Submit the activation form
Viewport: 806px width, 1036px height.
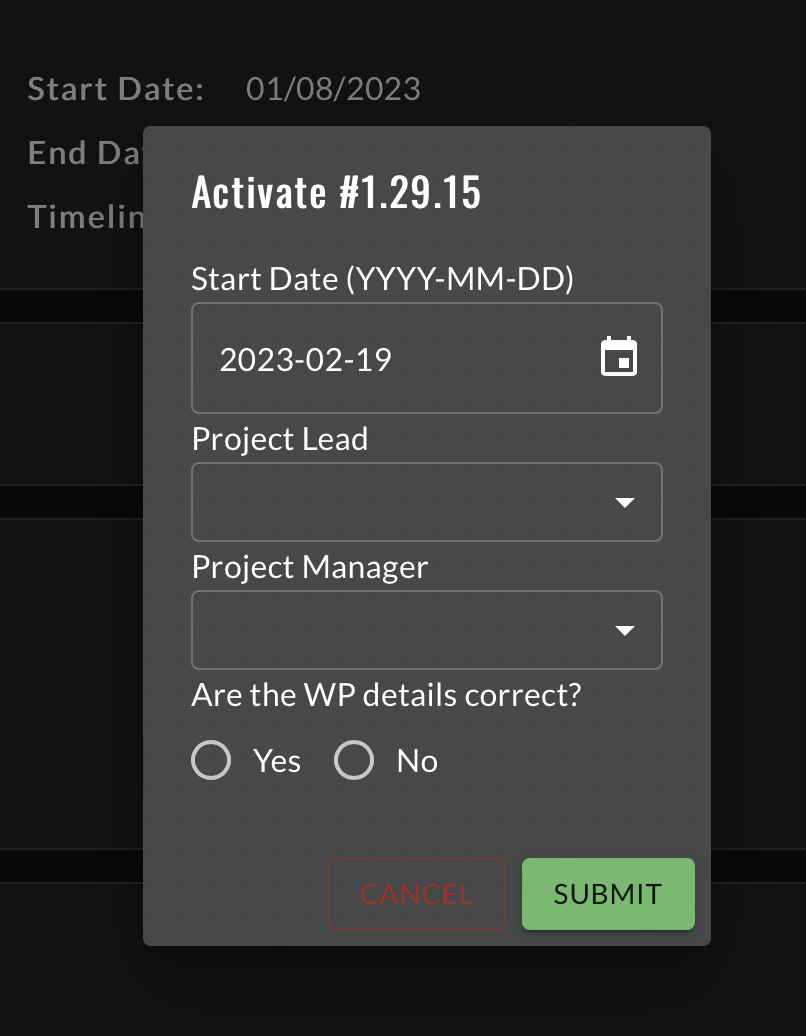click(x=608, y=894)
